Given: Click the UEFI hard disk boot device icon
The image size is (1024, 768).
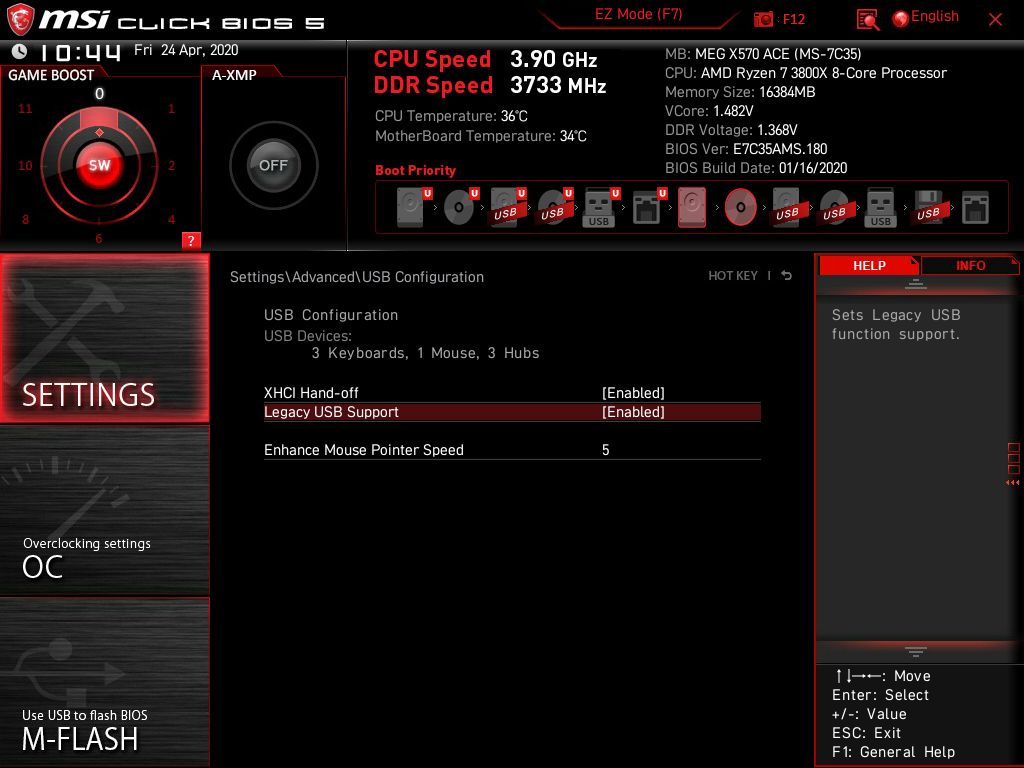Looking at the screenshot, I should 413,207.
